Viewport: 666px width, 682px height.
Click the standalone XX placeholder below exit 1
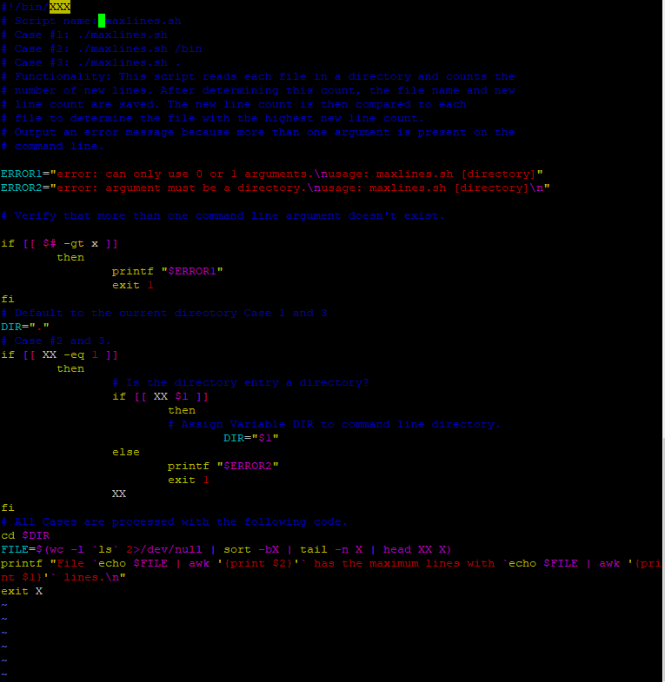click(119, 494)
